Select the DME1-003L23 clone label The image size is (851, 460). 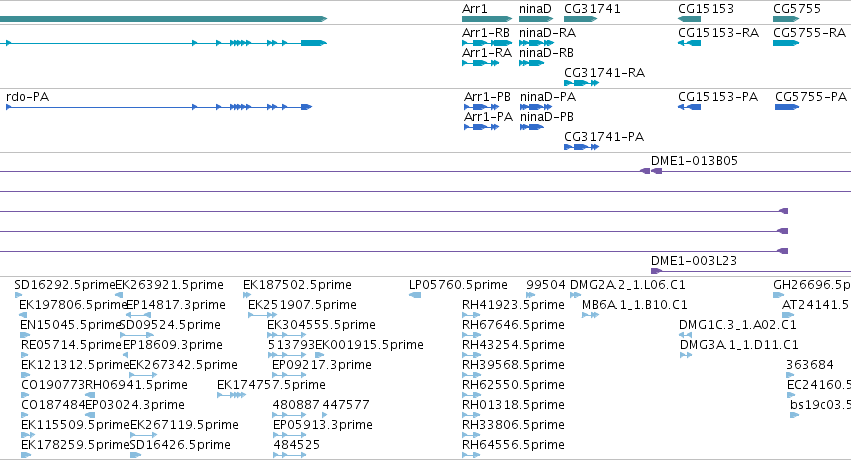tap(694, 260)
